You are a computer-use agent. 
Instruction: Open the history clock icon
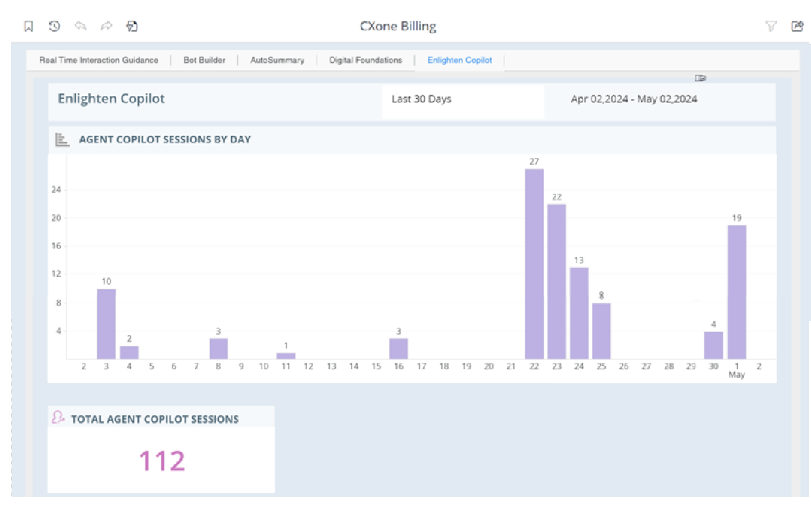click(x=54, y=26)
